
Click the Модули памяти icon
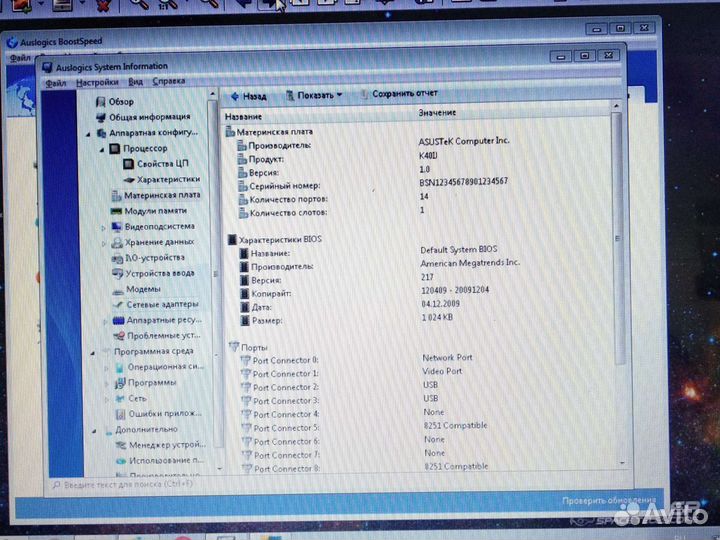[117, 211]
